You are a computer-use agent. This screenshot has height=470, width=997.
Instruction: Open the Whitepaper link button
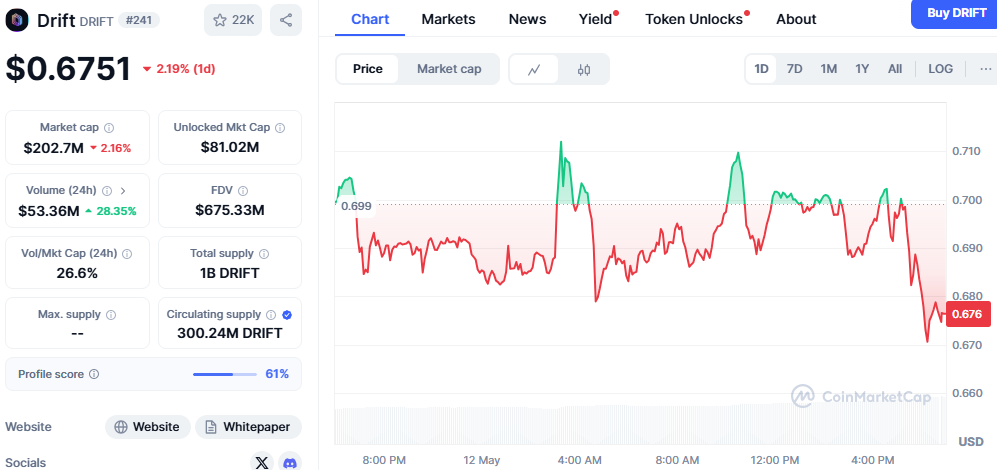(249, 427)
